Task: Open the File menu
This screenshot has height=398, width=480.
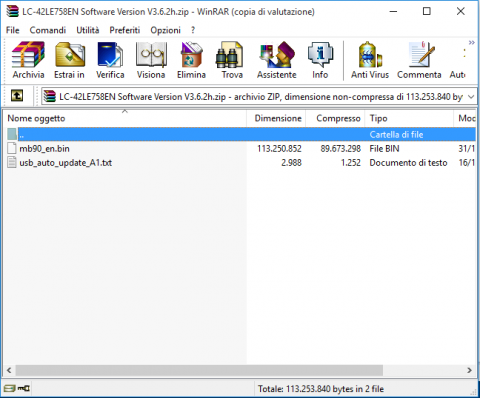Action: coord(13,30)
